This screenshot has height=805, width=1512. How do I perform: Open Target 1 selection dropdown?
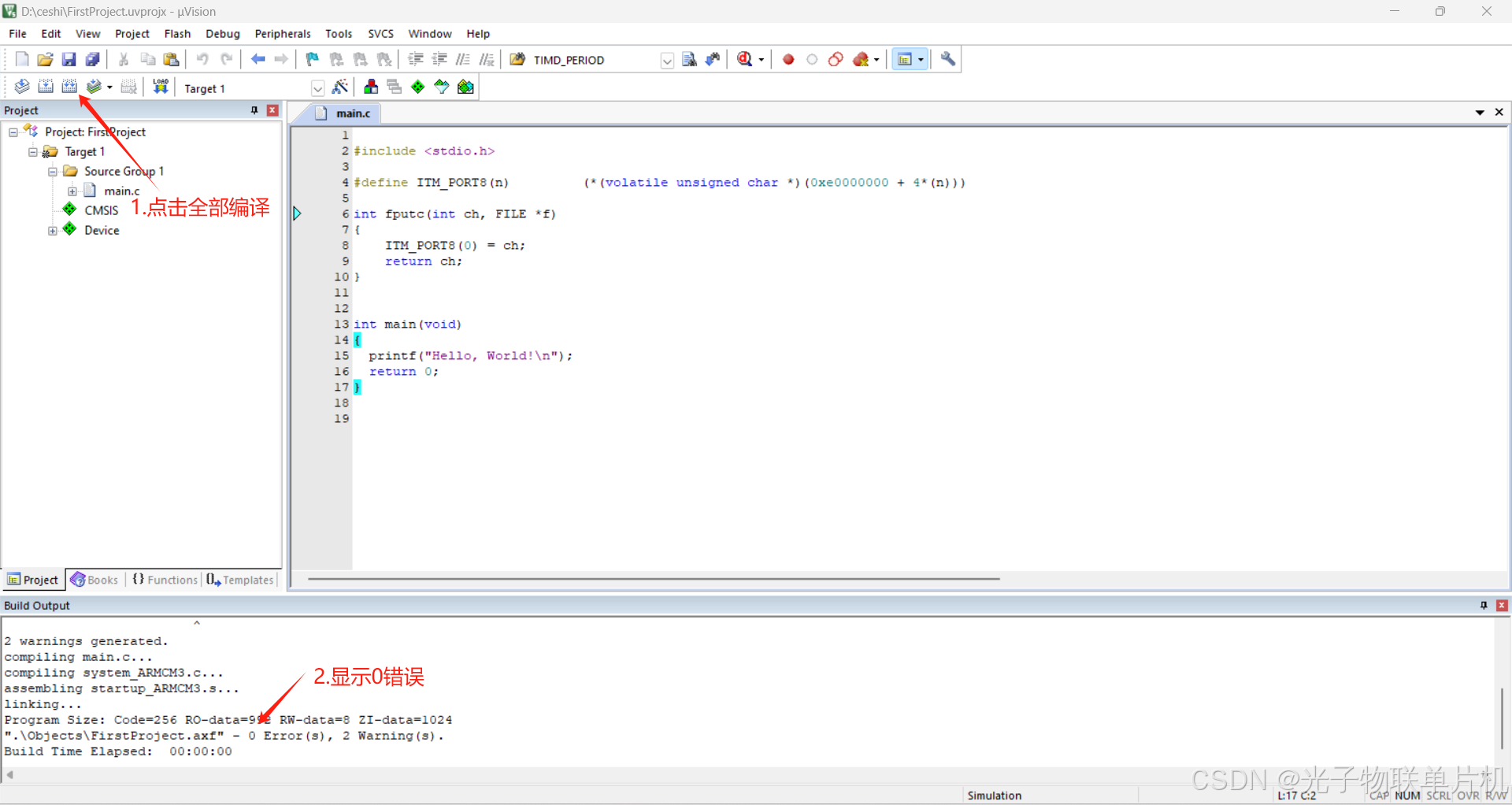point(317,88)
